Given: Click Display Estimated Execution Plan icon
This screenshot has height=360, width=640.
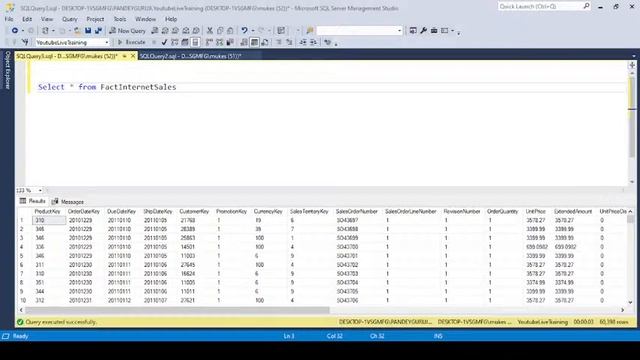Looking at the screenshot, I should click(175, 42).
